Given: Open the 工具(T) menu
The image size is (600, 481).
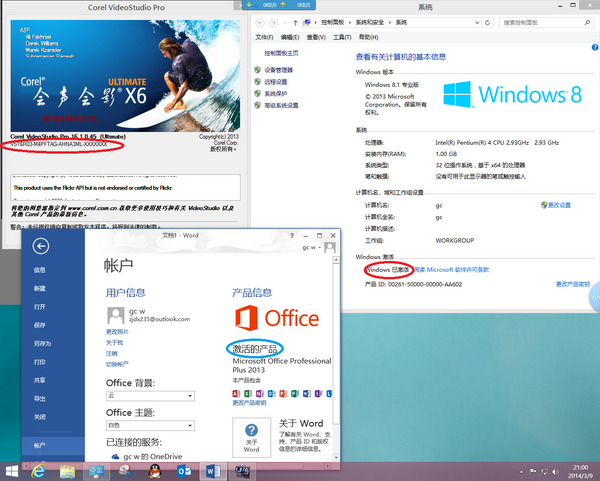Looking at the screenshot, I should point(342,37).
